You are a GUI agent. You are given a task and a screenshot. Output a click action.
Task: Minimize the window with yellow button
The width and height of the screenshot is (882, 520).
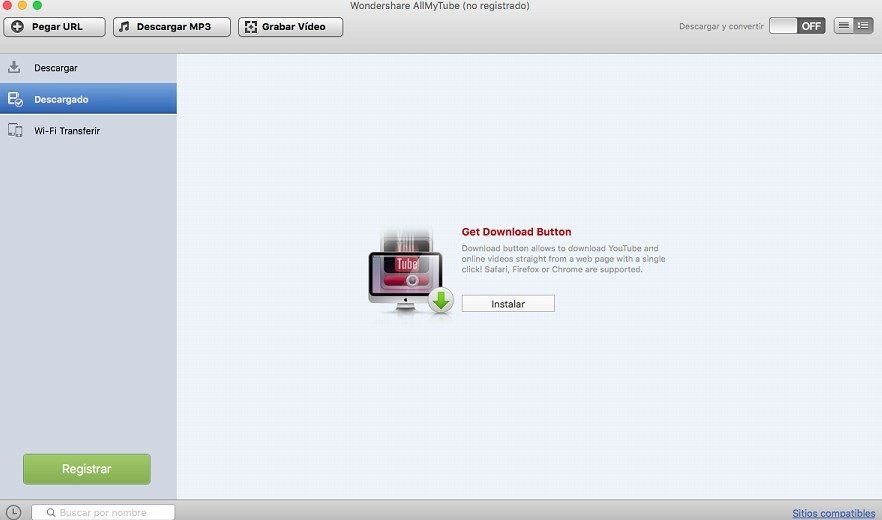point(22,5)
